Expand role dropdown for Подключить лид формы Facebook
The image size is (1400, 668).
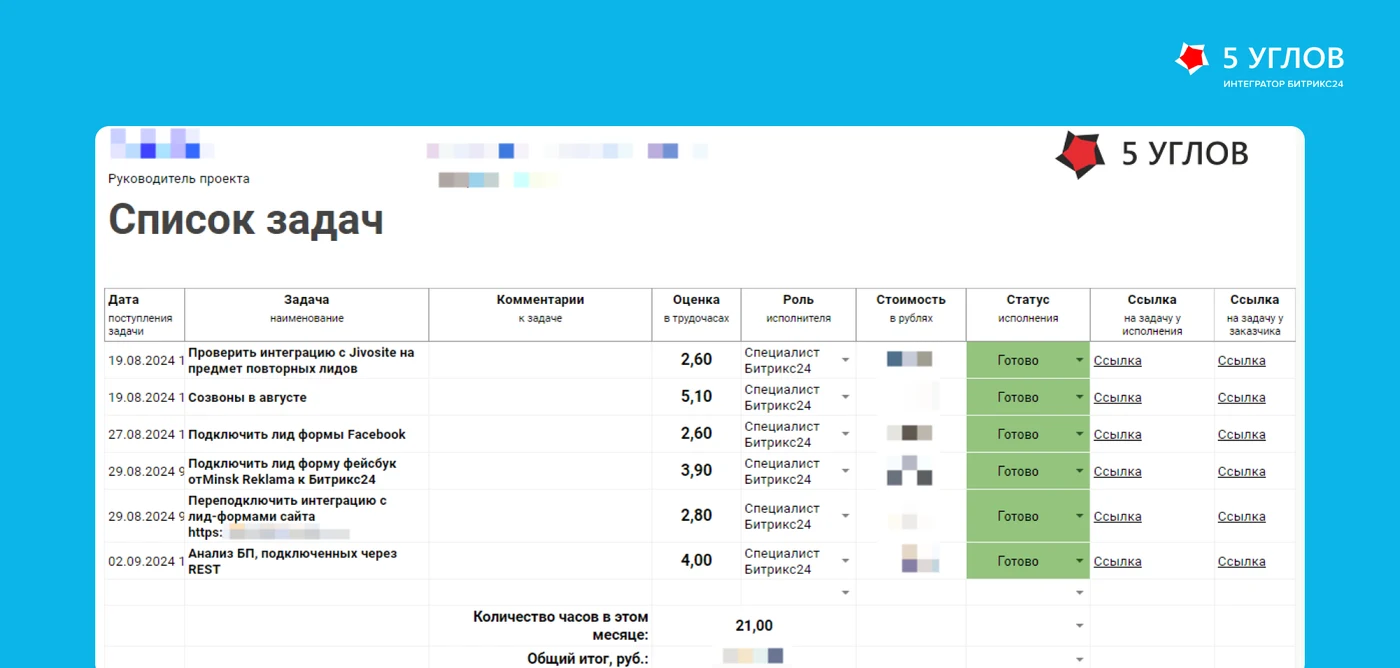pos(845,435)
